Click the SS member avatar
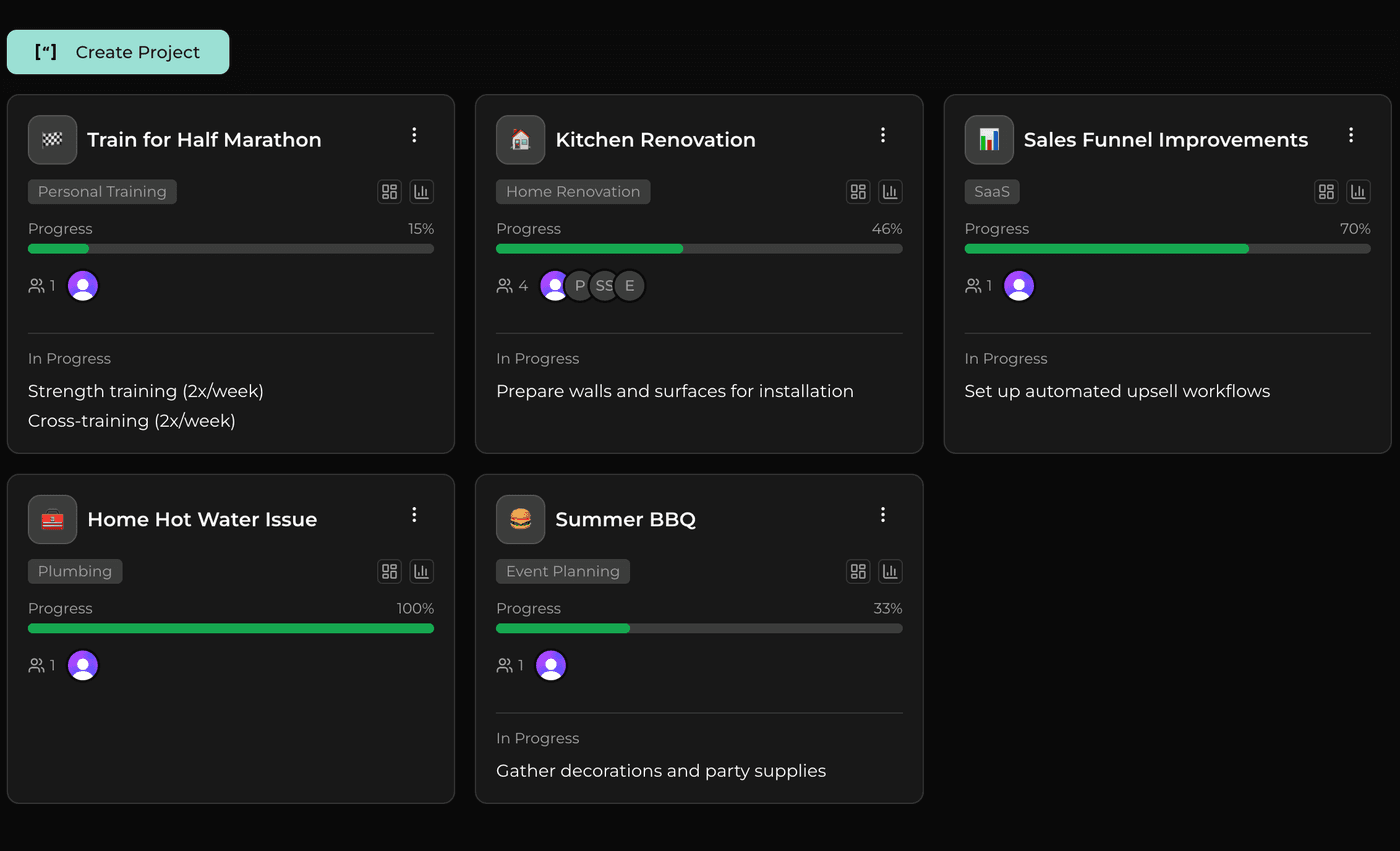Viewport: 1400px width, 851px height. coord(604,286)
